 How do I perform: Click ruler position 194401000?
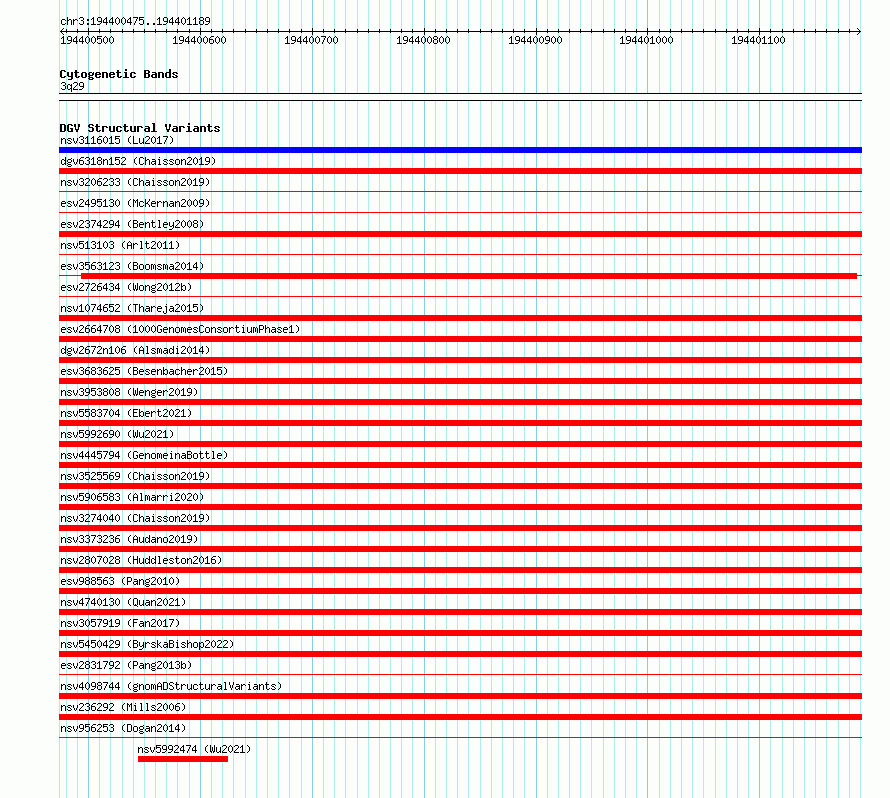pos(646,40)
